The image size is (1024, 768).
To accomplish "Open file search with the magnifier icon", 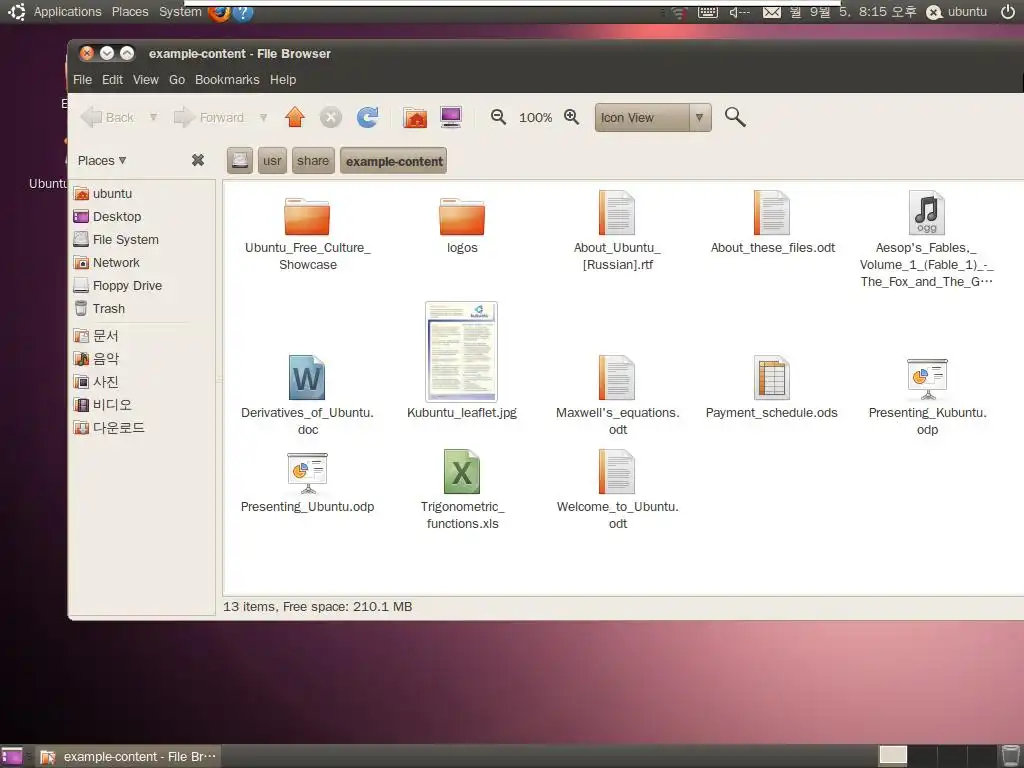I will (x=735, y=118).
